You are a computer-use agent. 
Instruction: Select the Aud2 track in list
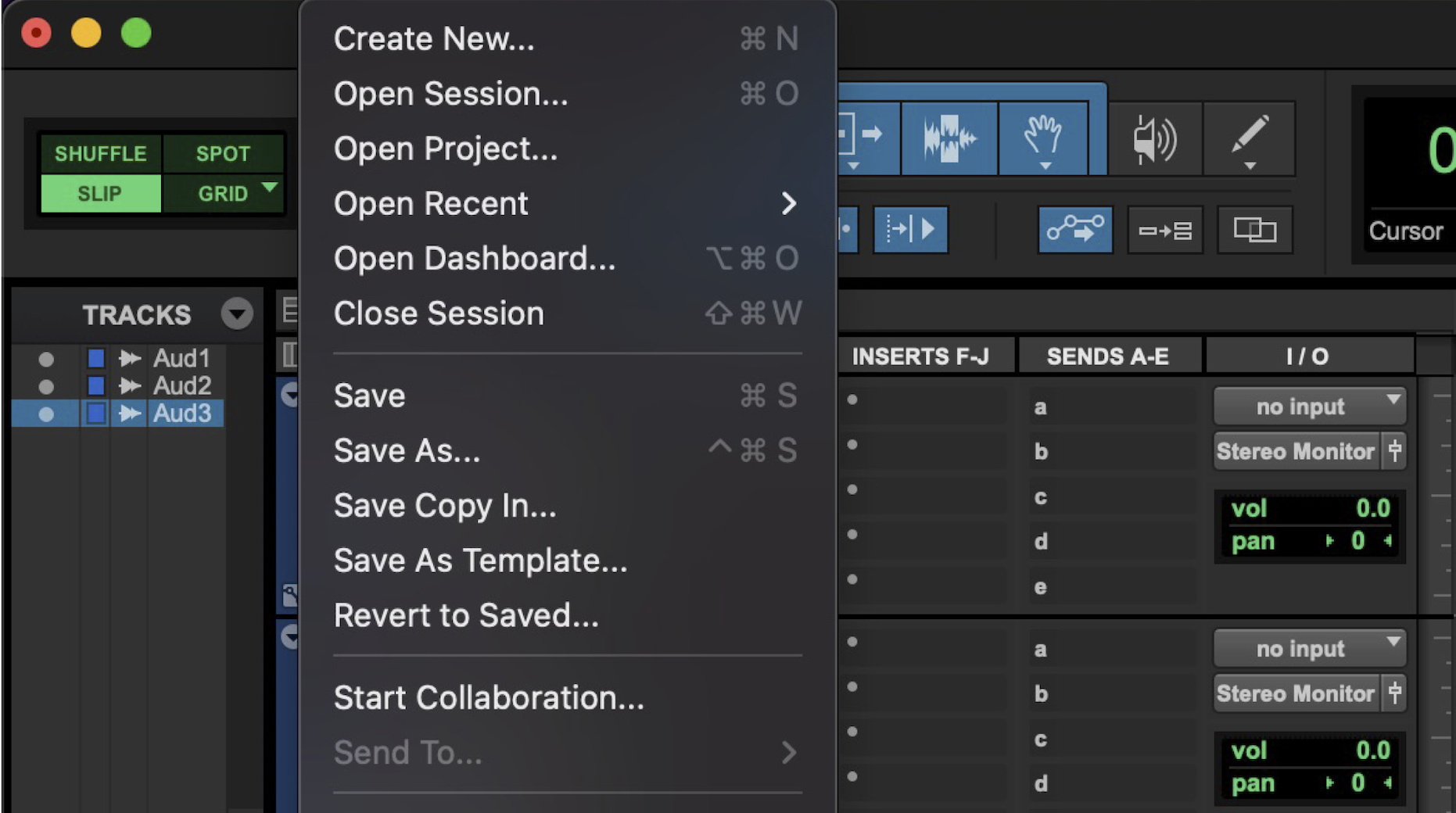pyautogui.click(x=181, y=386)
